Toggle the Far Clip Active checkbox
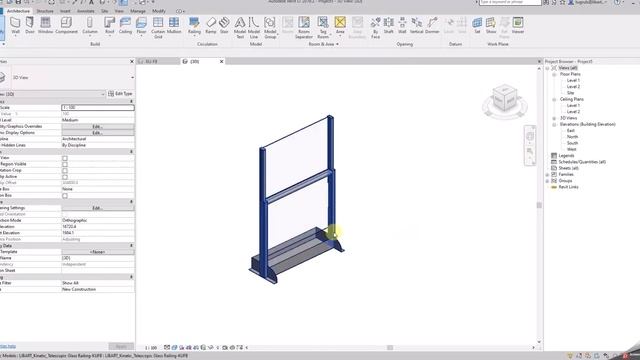This screenshot has width=640, height=360. point(65,177)
